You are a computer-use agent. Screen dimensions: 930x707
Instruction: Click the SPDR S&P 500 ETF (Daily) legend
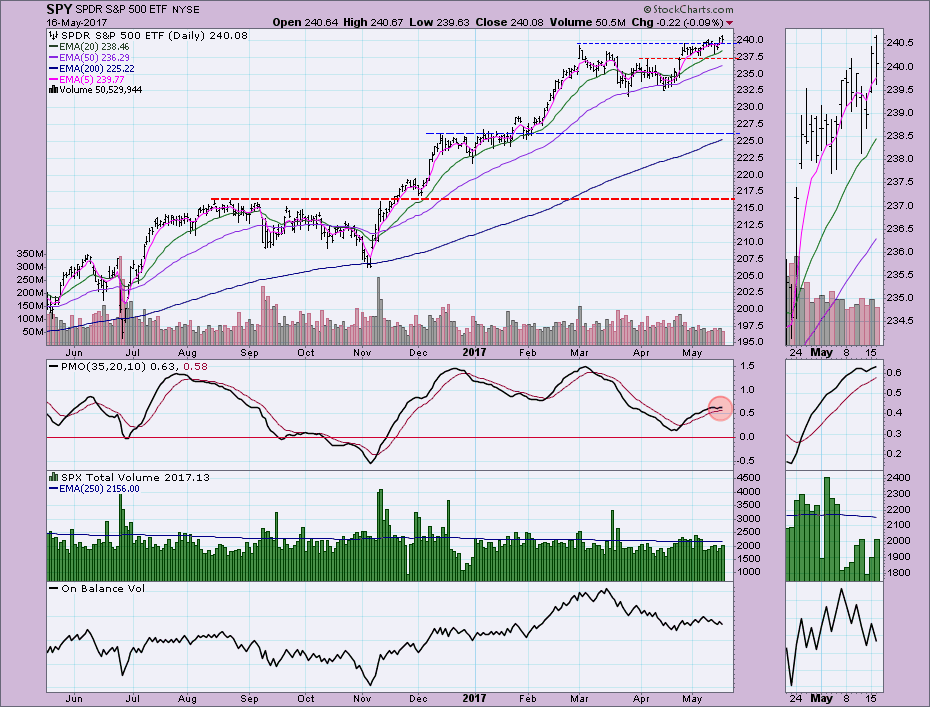[148, 36]
